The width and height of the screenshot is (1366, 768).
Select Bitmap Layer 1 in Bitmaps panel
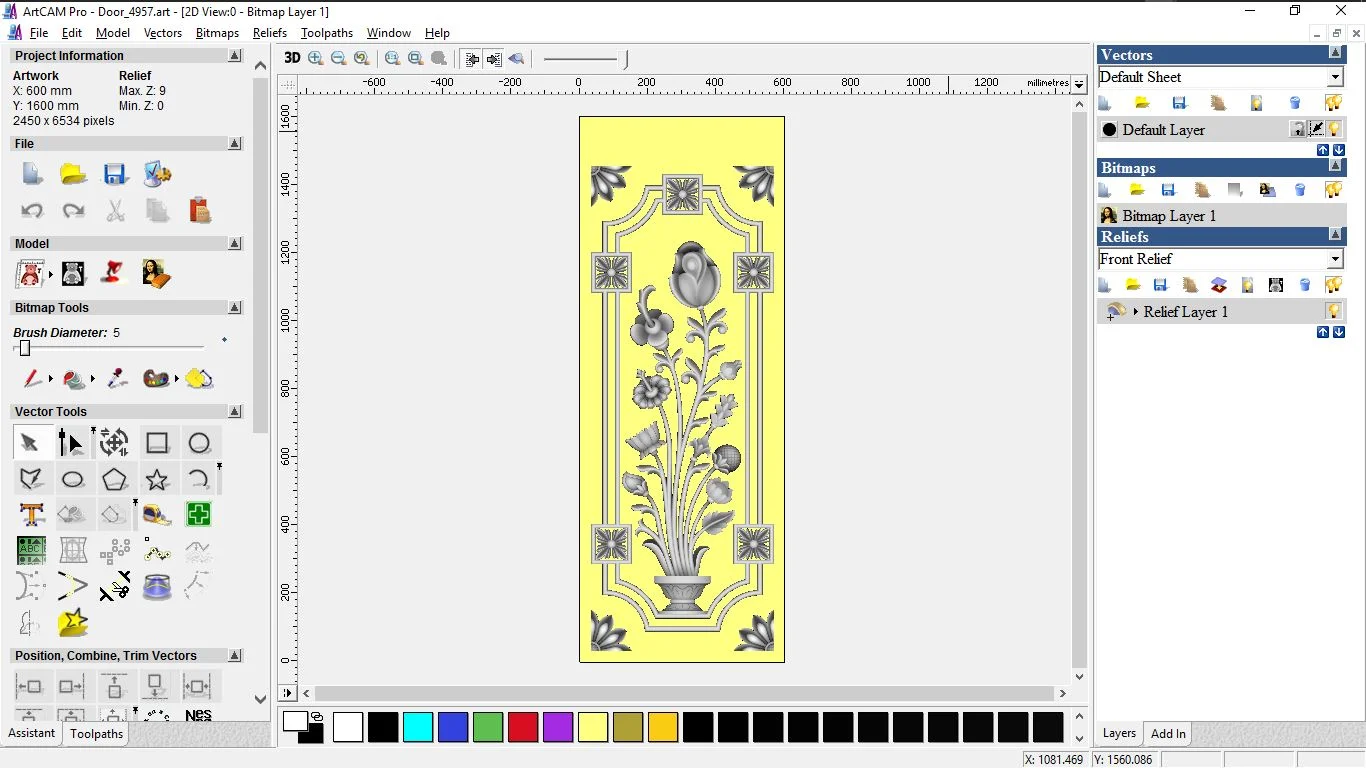(x=1168, y=216)
